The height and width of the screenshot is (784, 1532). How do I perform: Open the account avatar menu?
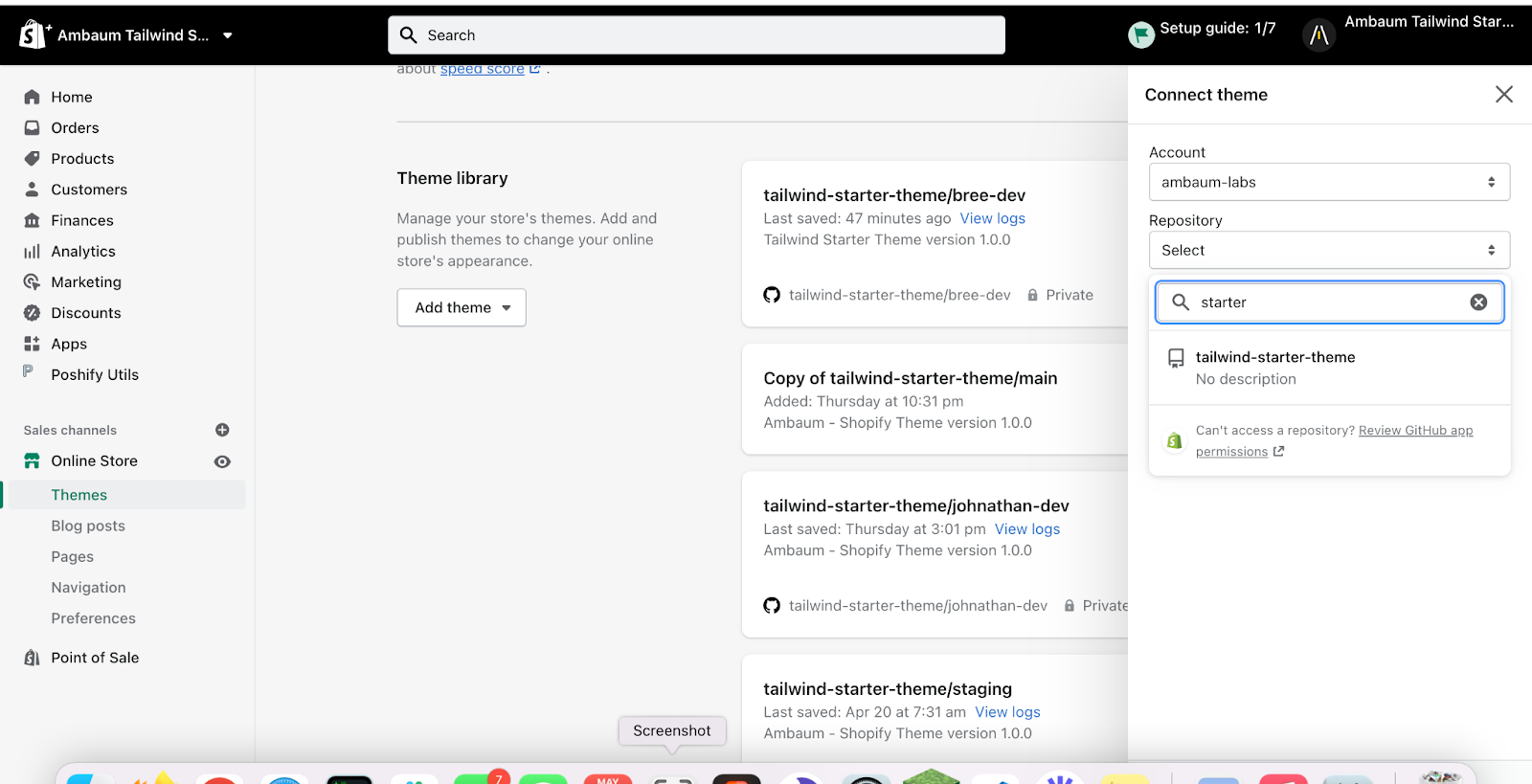pos(1318,35)
